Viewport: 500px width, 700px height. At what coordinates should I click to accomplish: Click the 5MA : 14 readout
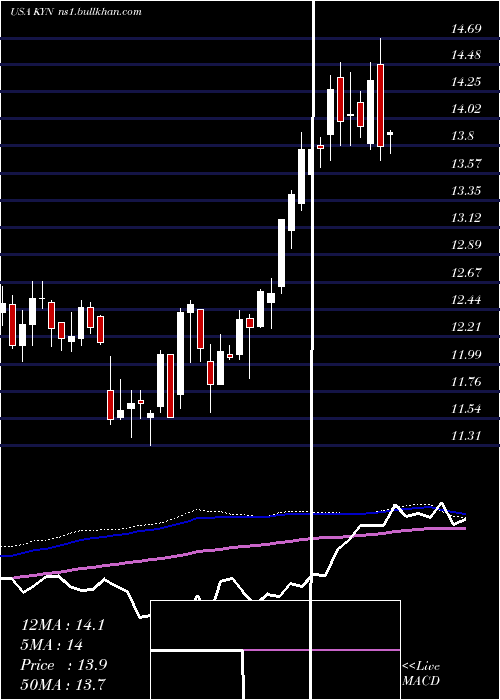point(52,645)
